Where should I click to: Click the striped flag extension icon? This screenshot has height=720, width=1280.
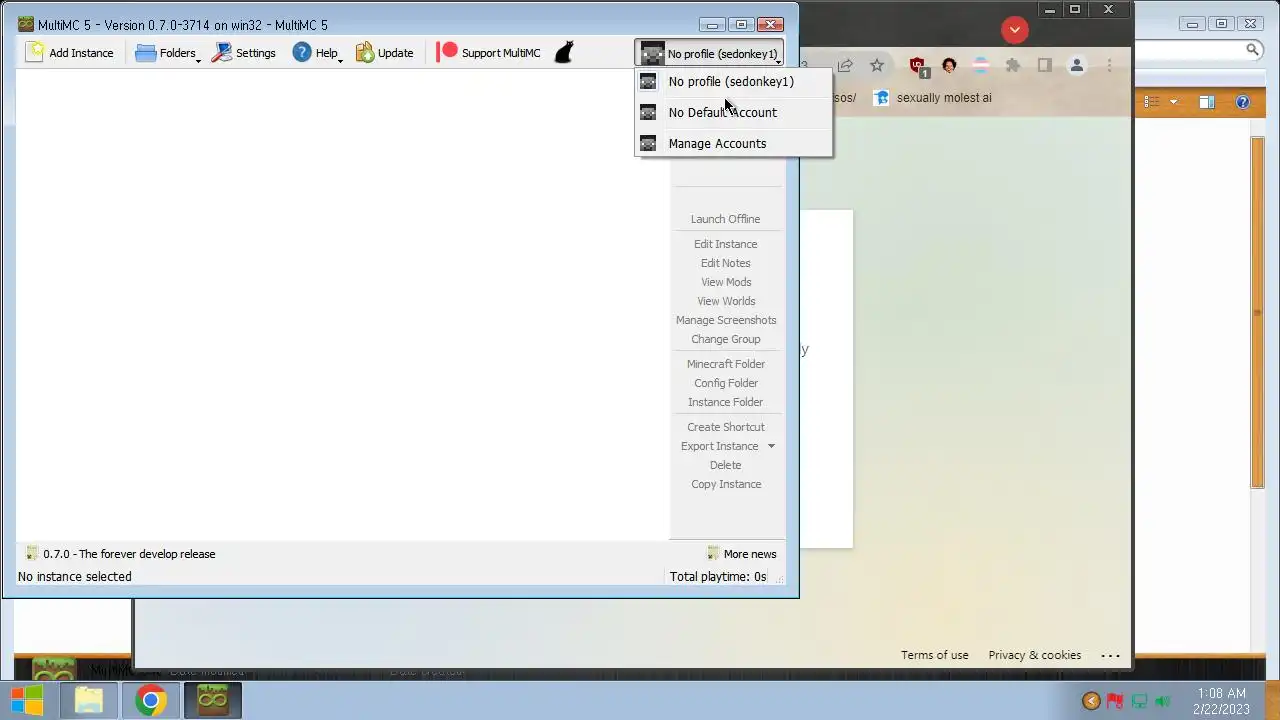click(981, 66)
